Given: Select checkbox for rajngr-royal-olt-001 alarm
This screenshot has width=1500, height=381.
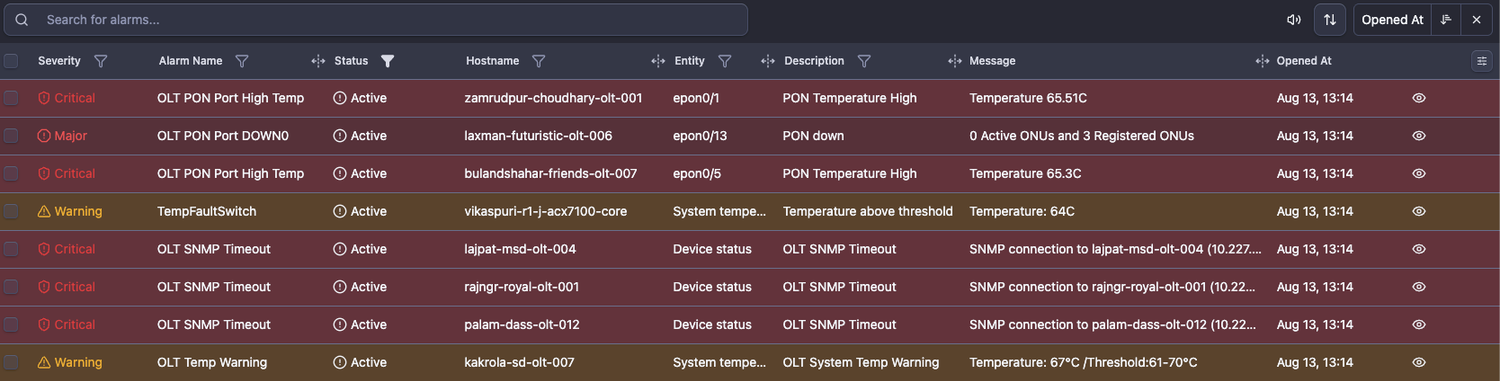Looking at the screenshot, I should [11, 287].
